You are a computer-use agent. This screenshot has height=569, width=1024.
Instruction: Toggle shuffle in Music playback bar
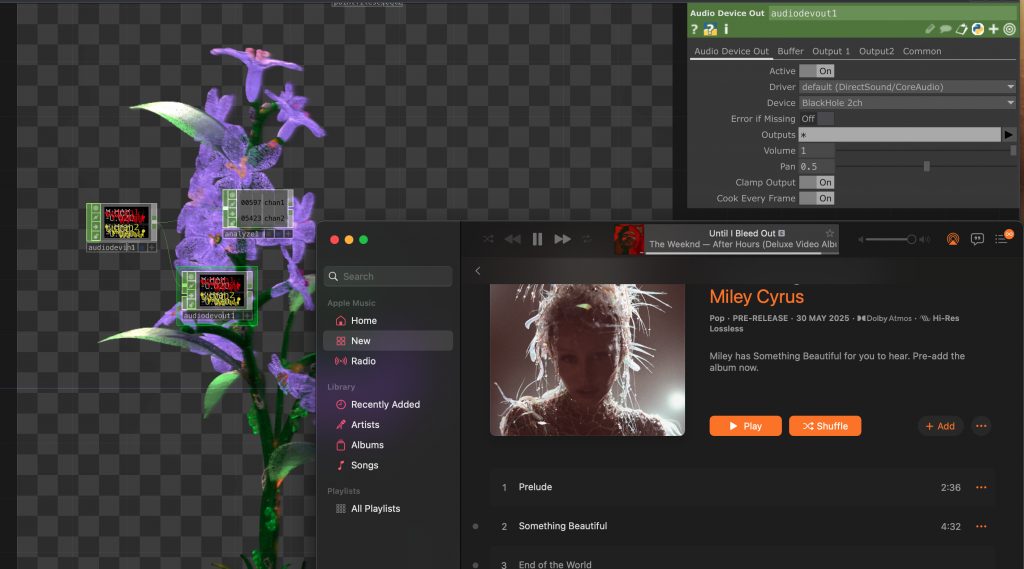pyautogui.click(x=488, y=239)
